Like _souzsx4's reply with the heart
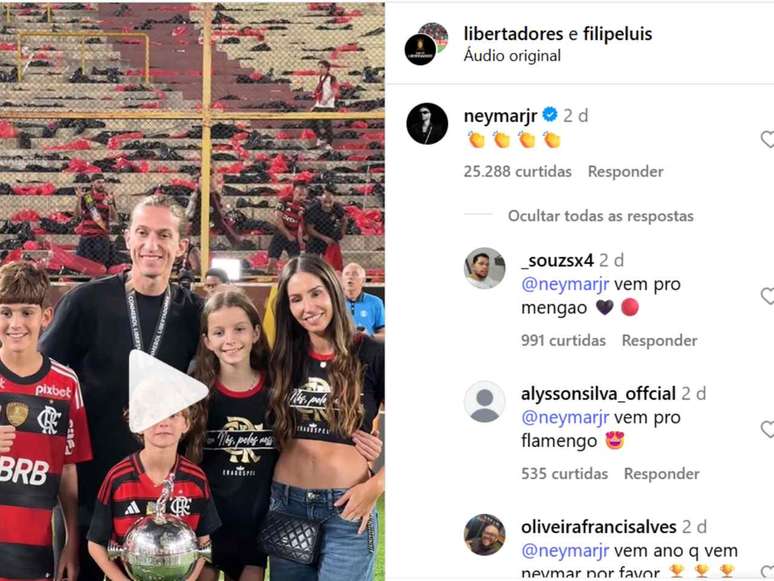The width and height of the screenshot is (774, 581). point(767,296)
